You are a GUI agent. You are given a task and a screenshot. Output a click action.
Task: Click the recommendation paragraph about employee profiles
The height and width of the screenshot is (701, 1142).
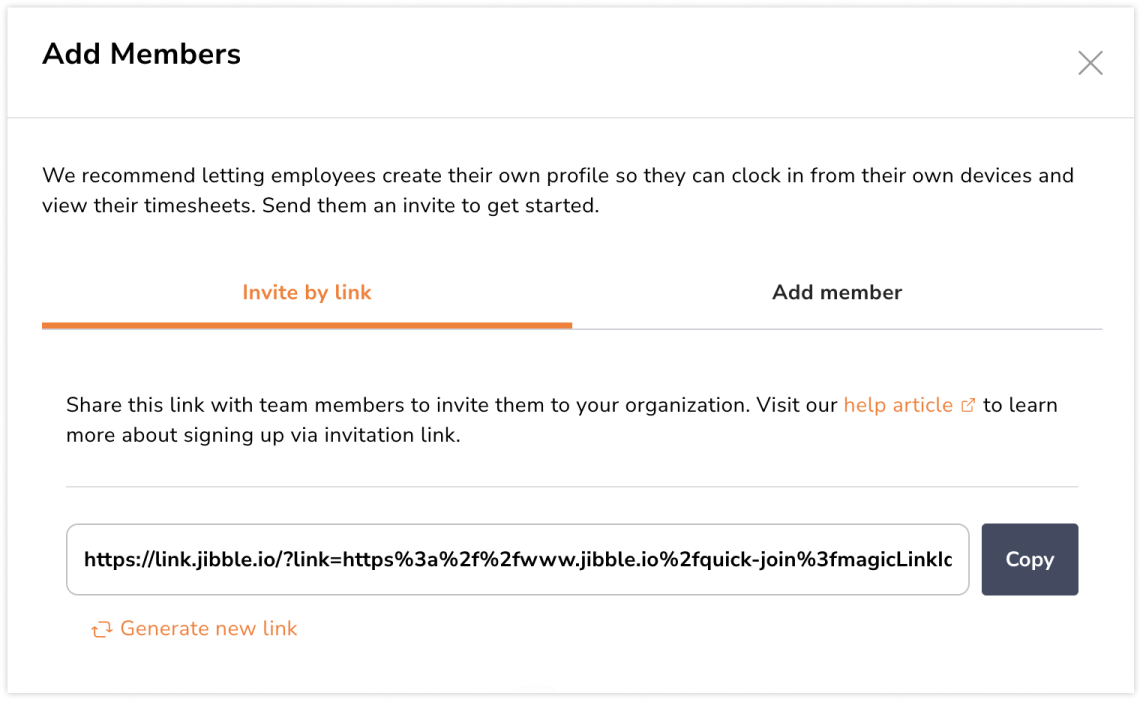[x=557, y=176]
